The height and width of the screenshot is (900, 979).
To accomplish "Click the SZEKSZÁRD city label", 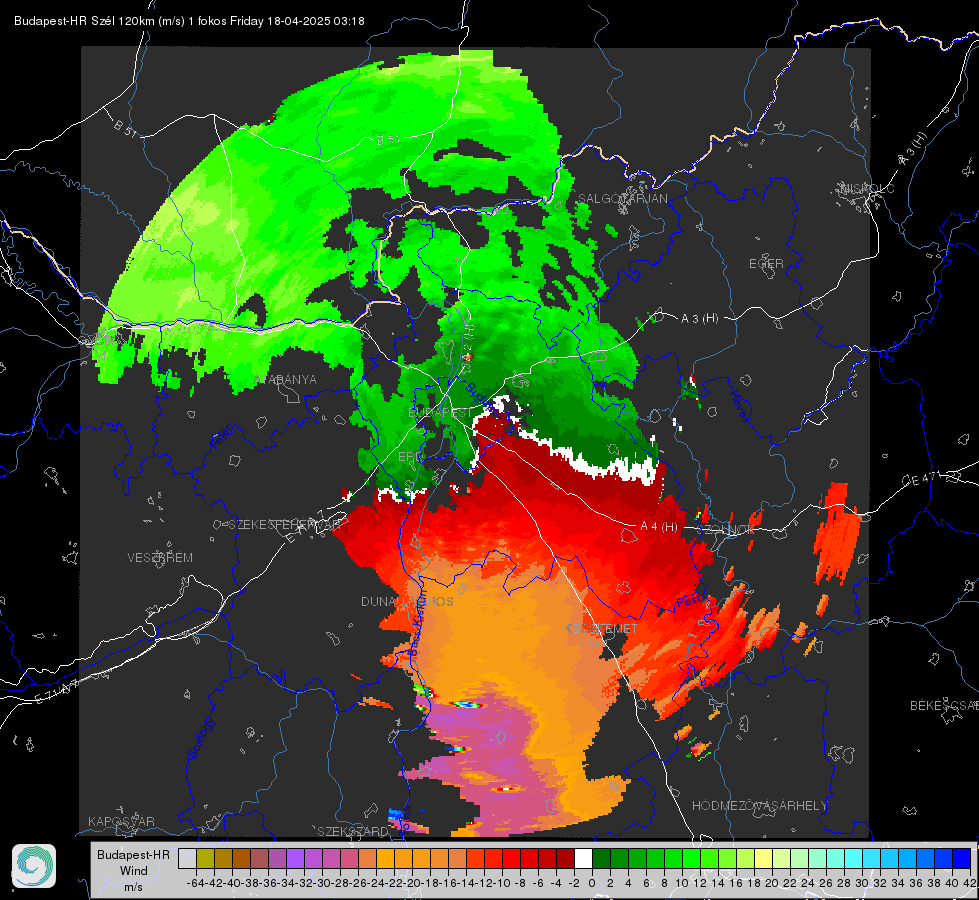I will click(x=353, y=831).
